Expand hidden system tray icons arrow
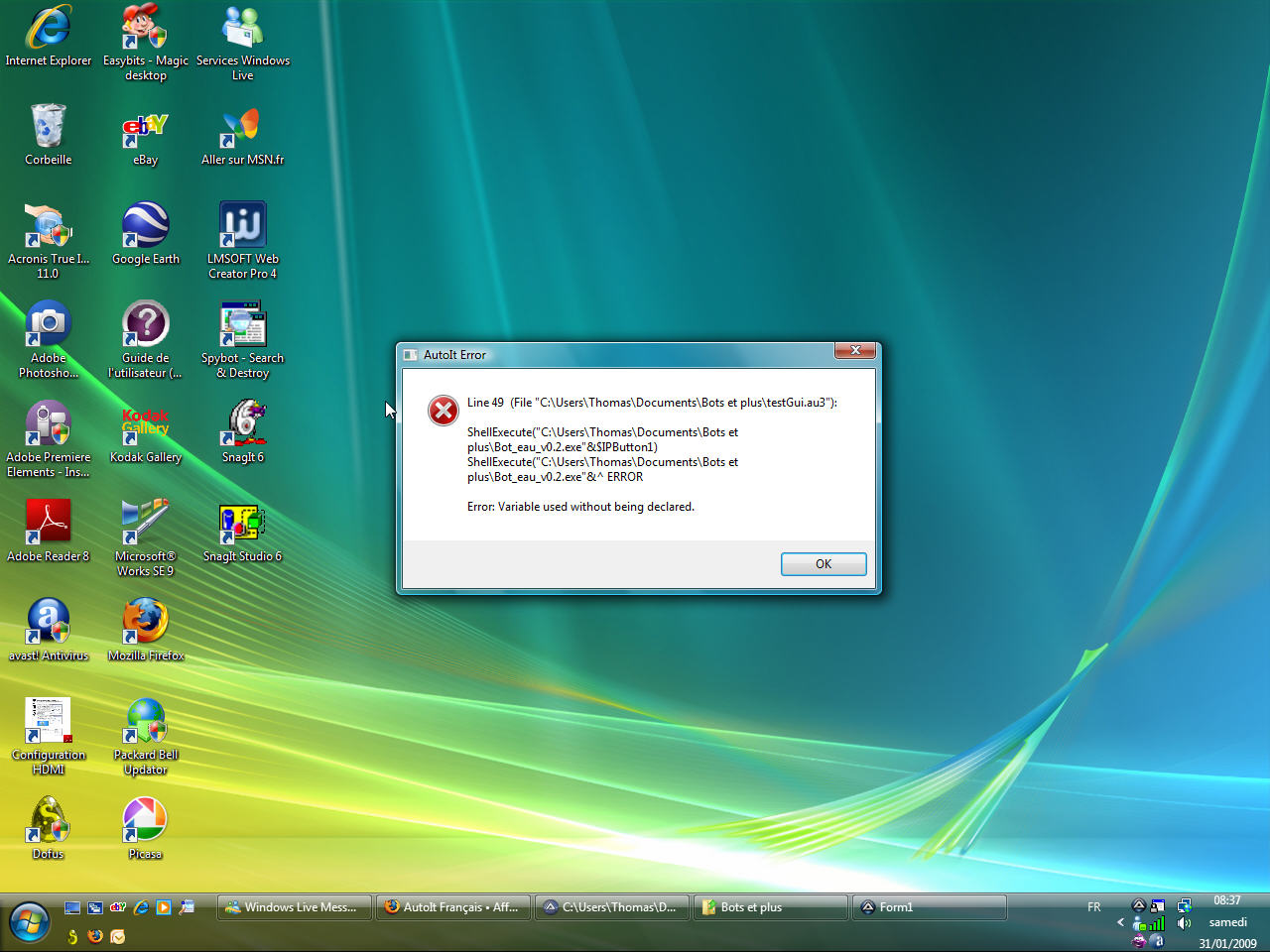This screenshot has width=1270, height=952. (x=1120, y=922)
